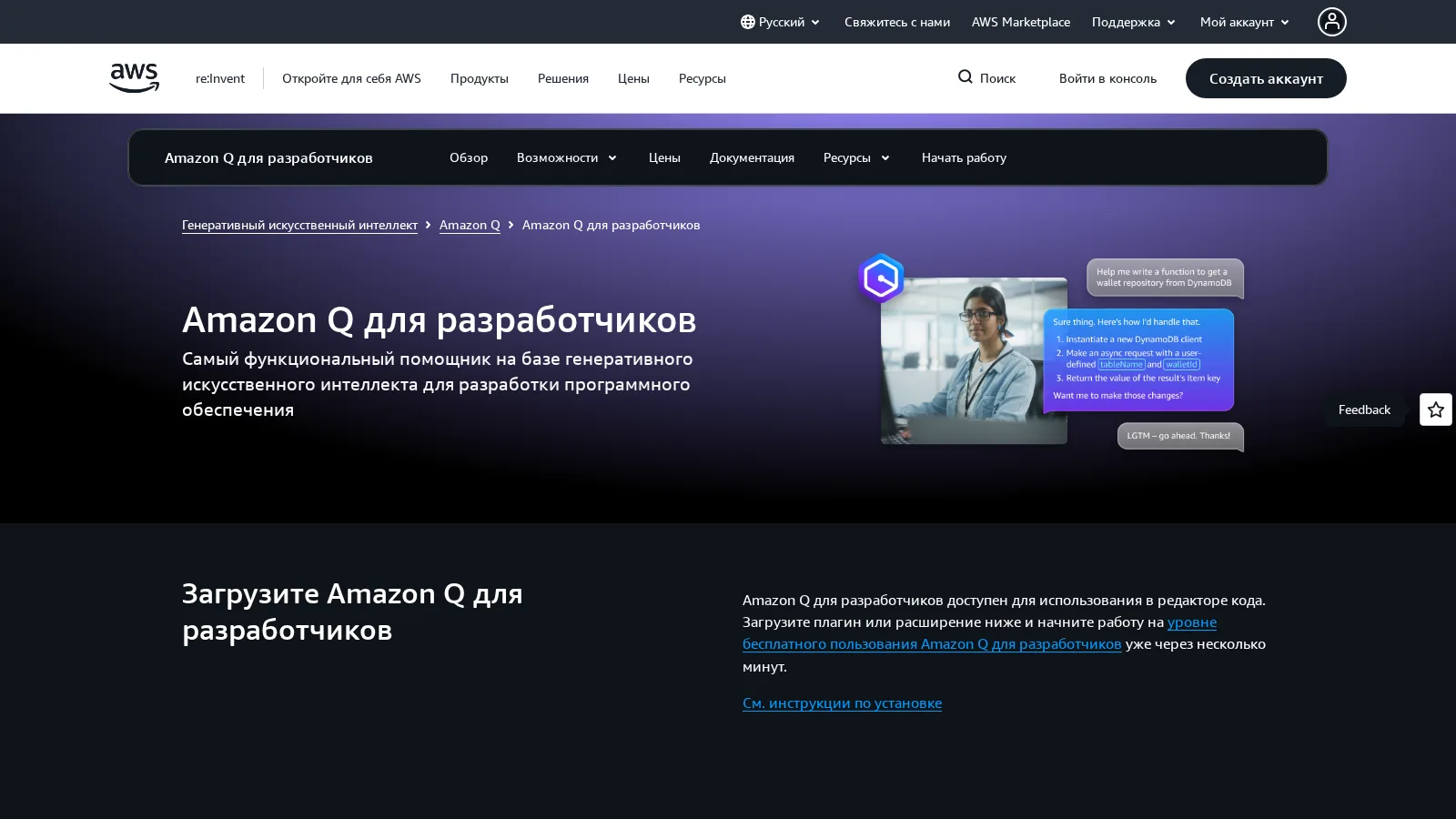Open Свяжитесь с нами link
Image resolution: width=1456 pixels, height=819 pixels.
897,22
